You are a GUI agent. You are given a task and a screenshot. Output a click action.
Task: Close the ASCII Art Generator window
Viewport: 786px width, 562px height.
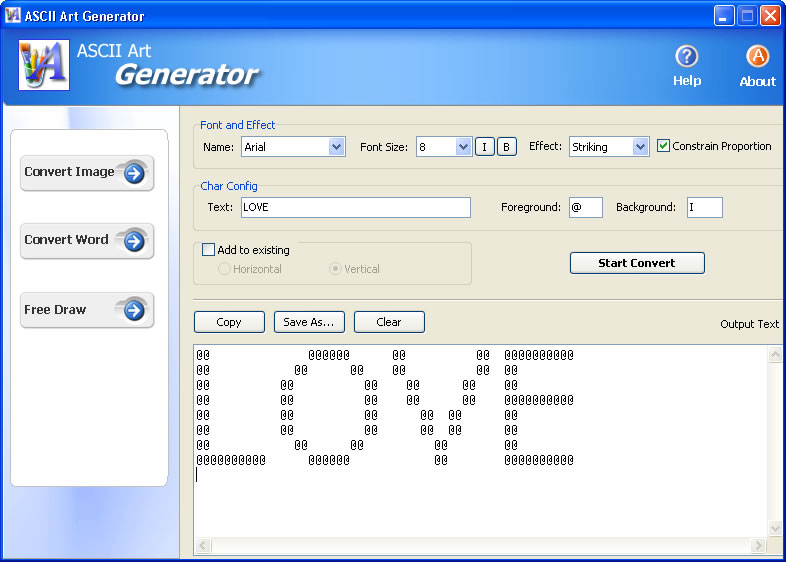pyautogui.click(x=770, y=16)
